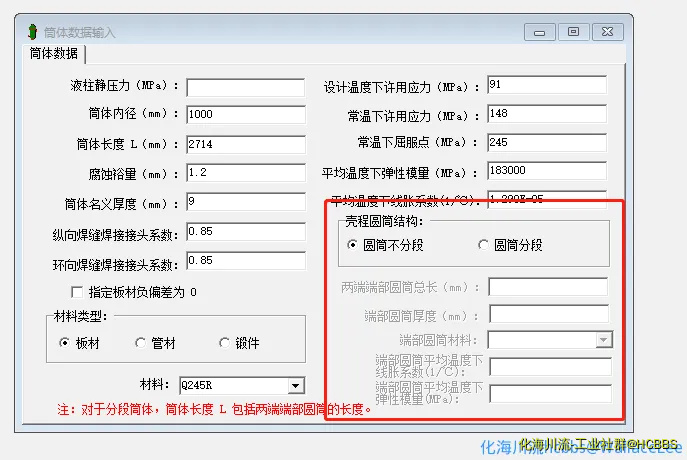Open the 材料 dropdown showing Q245R
The width and height of the screenshot is (687, 460).
tap(295, 386)
